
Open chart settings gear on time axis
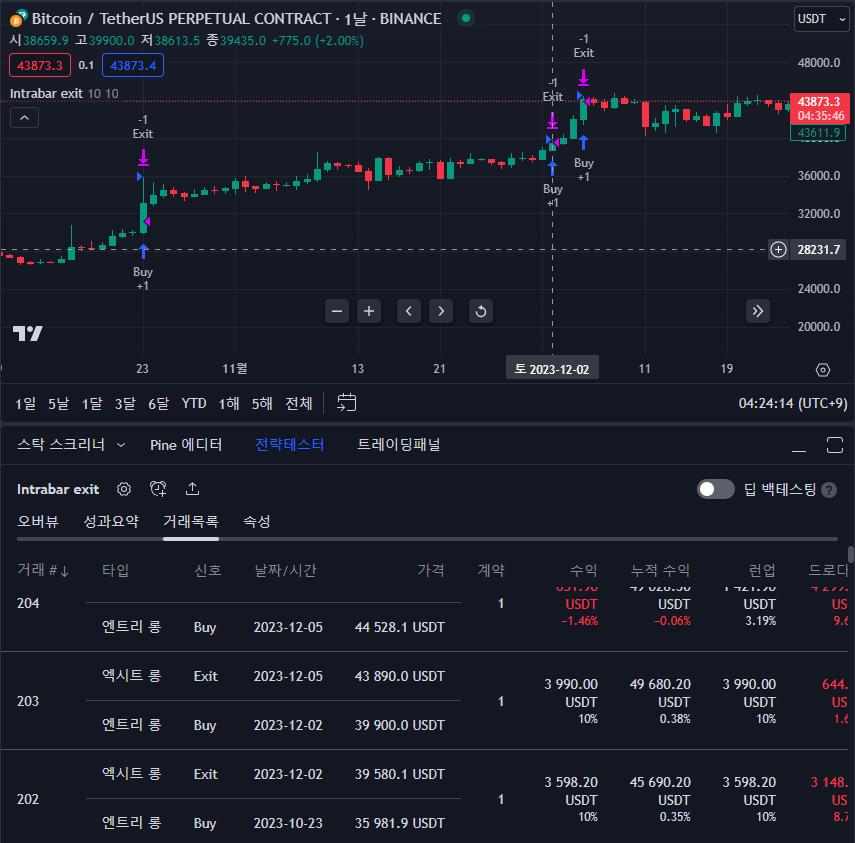pyautogui.click(x=822, y=370)
